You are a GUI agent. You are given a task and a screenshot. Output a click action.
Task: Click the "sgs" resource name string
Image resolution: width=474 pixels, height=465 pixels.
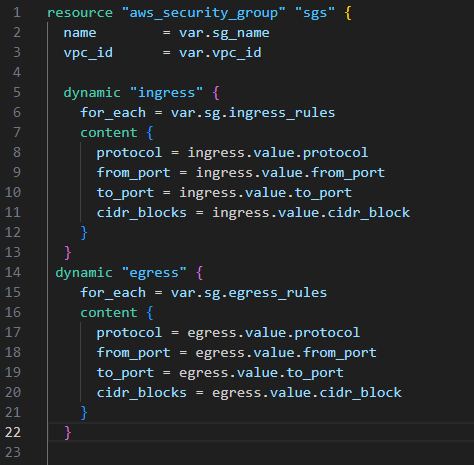(315, 13)
